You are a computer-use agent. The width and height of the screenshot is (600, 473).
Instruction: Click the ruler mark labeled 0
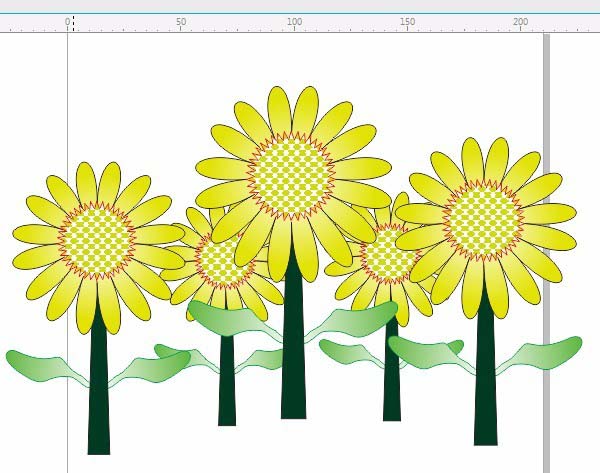tap(67, 22)
